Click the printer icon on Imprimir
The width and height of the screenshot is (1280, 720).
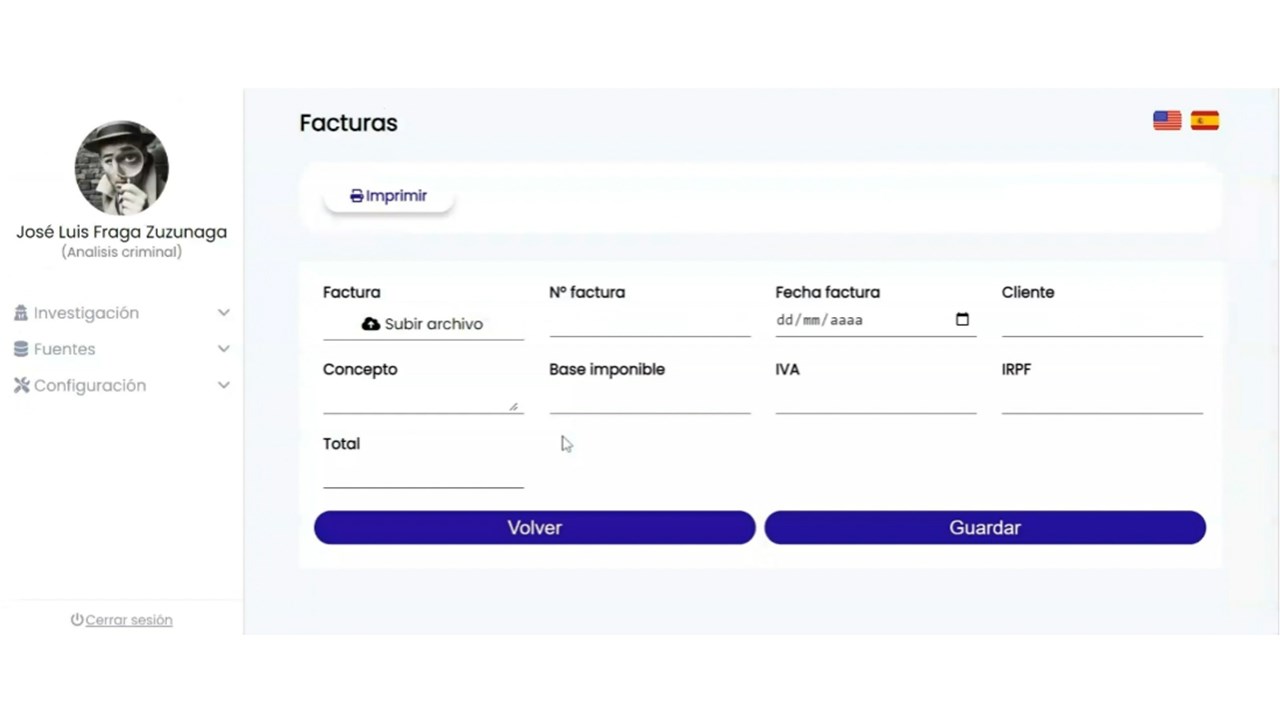click(x=356, y=196)
